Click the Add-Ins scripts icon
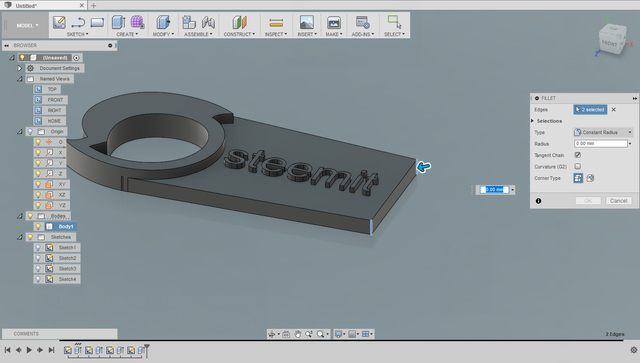The width and height of the screenshot is (640, 363). coord(362,22)
